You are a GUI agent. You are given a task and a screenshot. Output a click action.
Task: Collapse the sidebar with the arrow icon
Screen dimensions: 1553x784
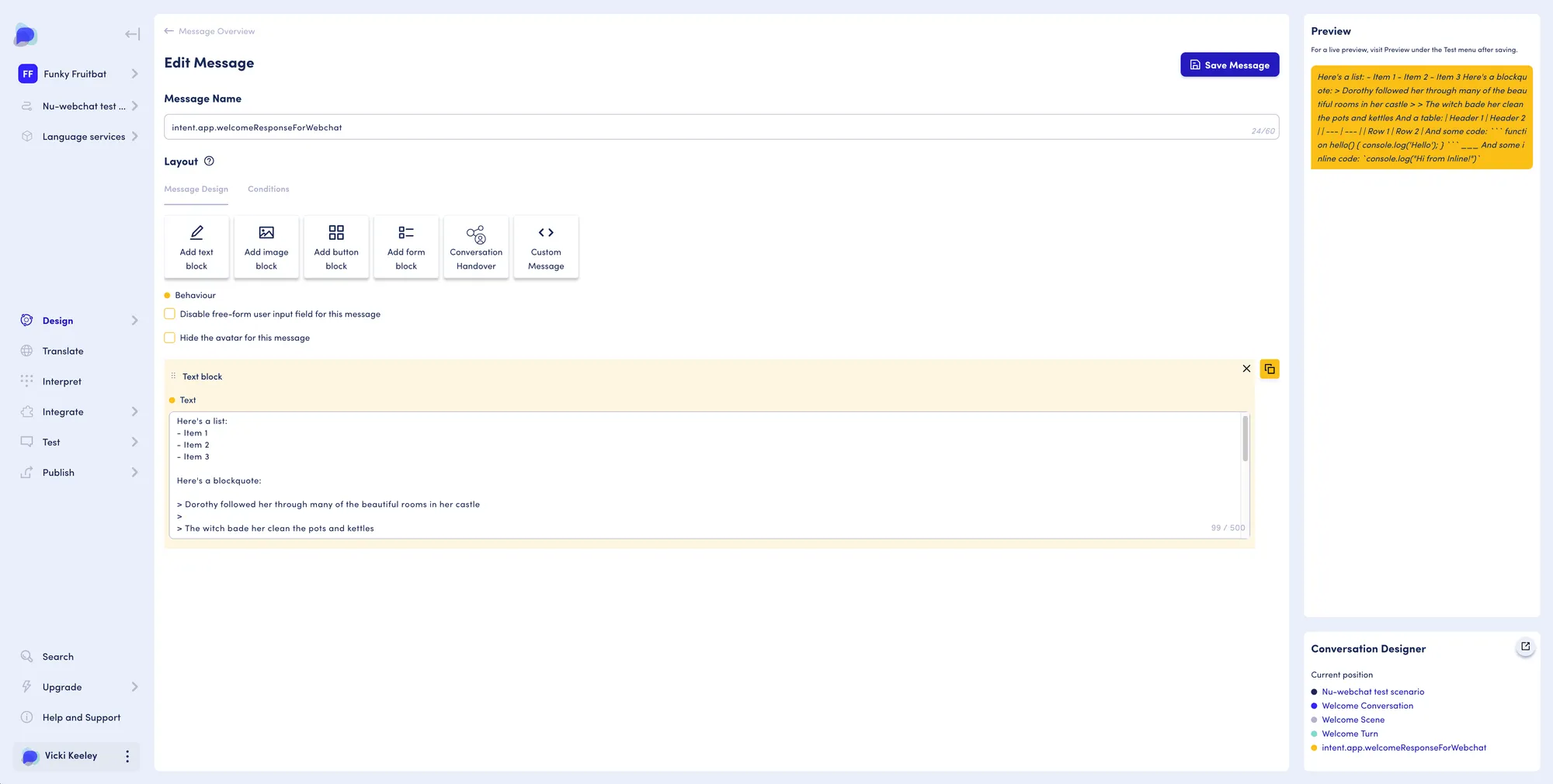133,34
